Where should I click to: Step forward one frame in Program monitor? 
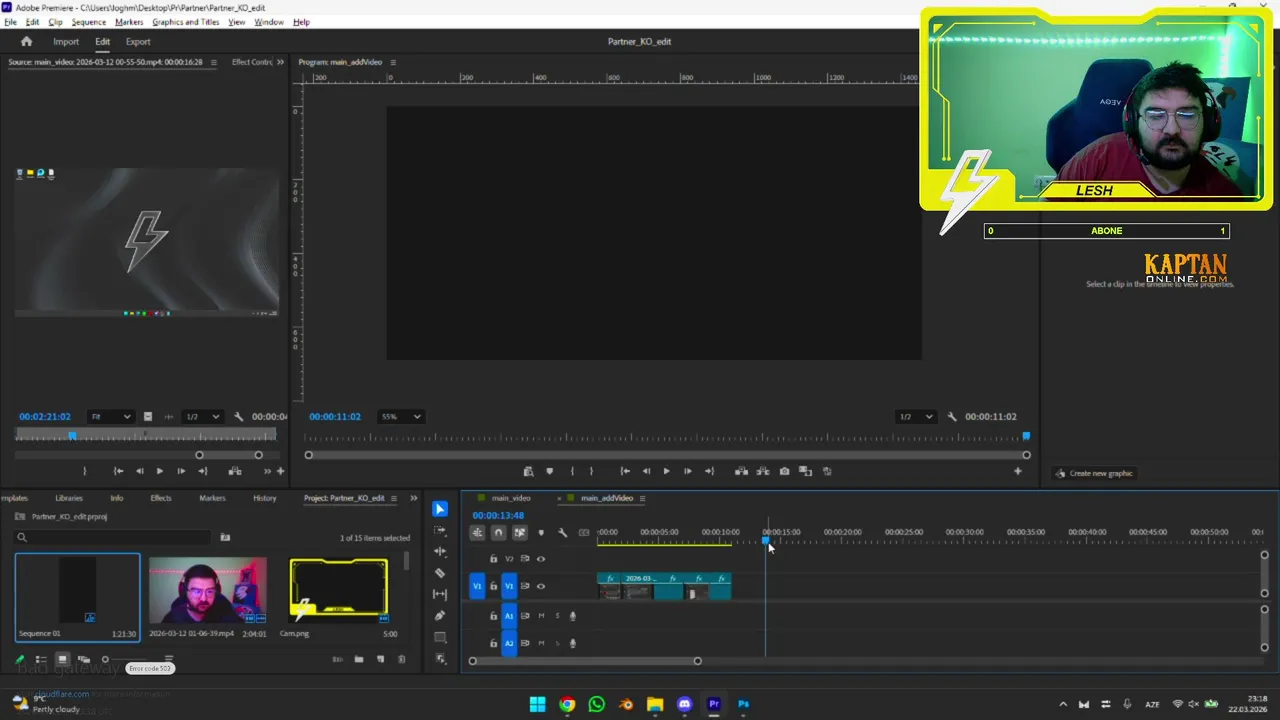pyautogui.click(x=687, y=471)
